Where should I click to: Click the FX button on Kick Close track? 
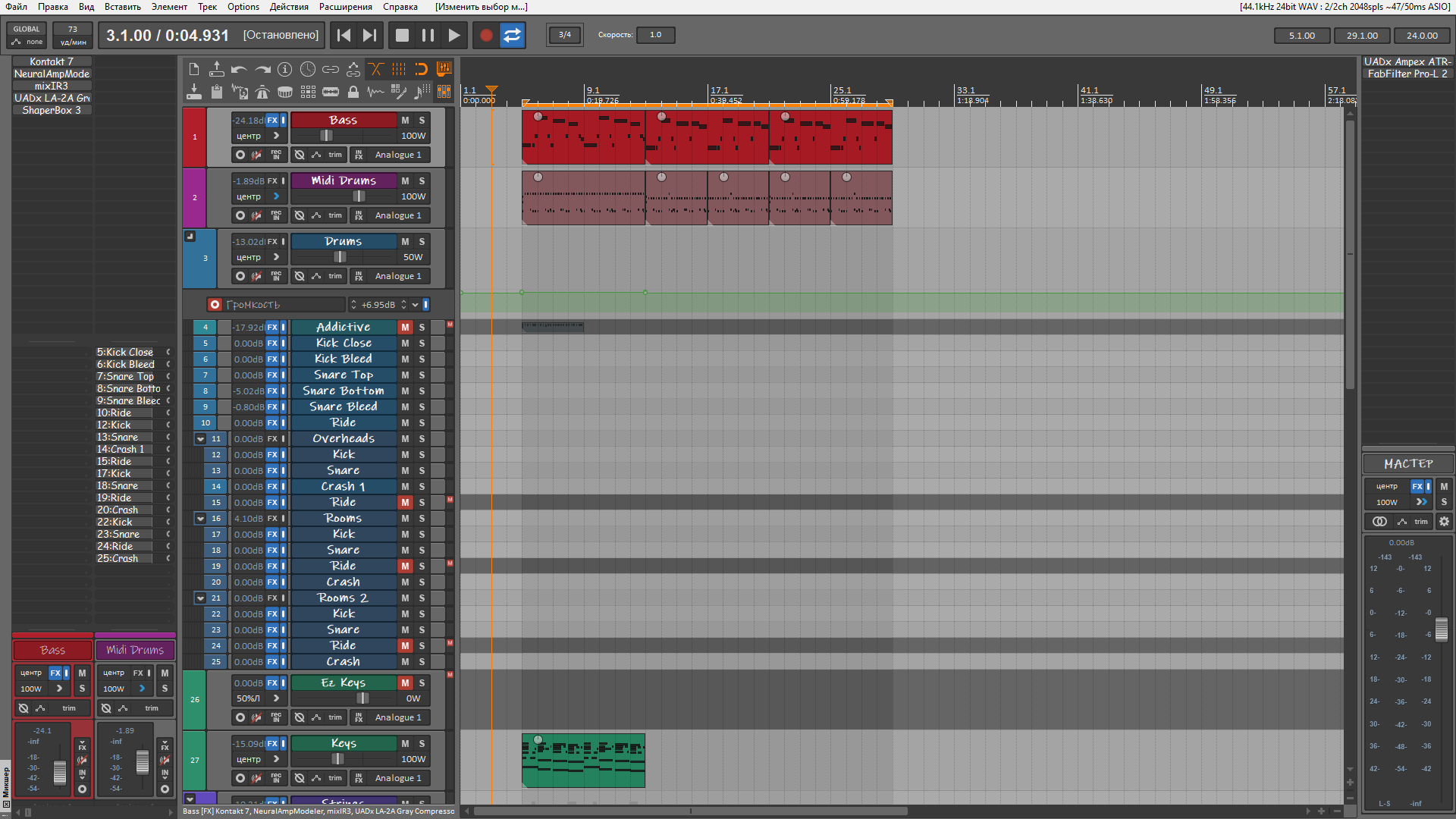pyautogui.click(x=272, y=344)
